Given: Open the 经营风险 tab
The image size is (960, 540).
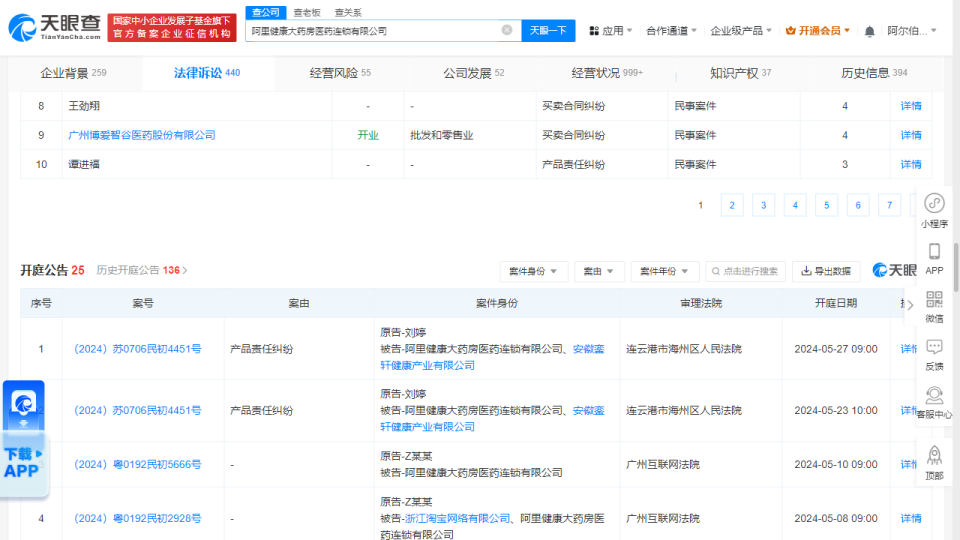Looking at the screenshot, I should click(340, 73).
